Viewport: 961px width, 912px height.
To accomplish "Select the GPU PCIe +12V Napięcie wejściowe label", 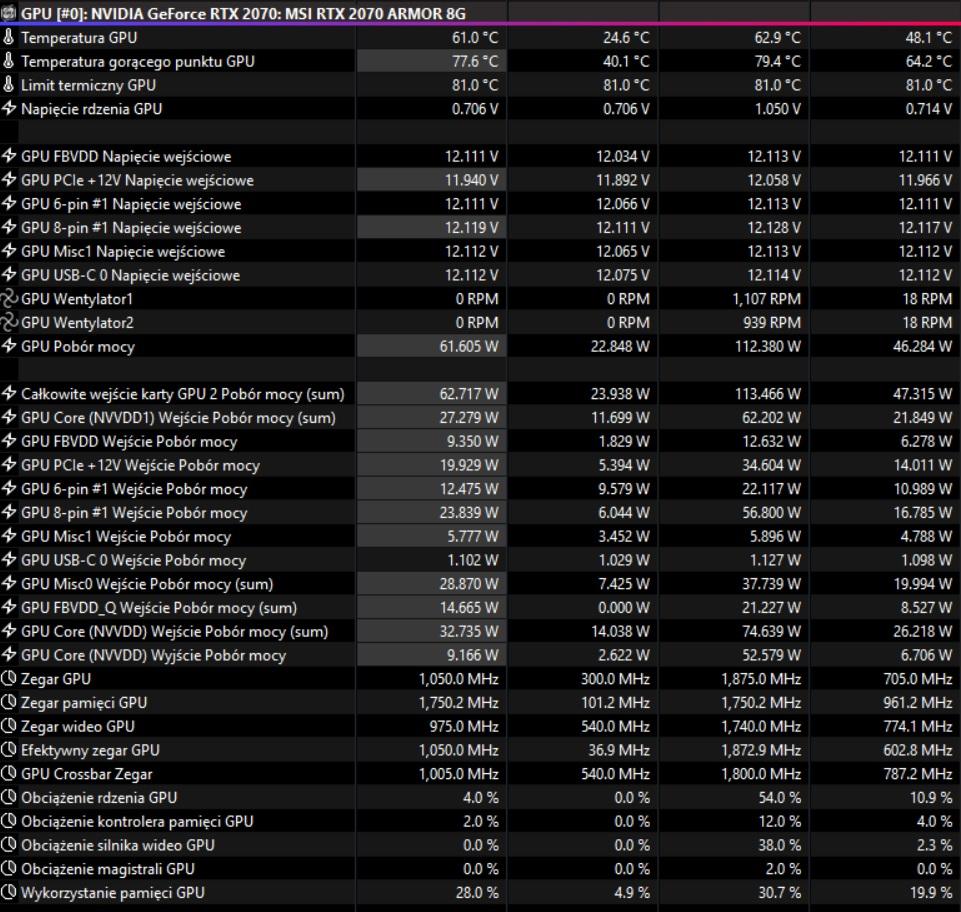I will [137, 180].
